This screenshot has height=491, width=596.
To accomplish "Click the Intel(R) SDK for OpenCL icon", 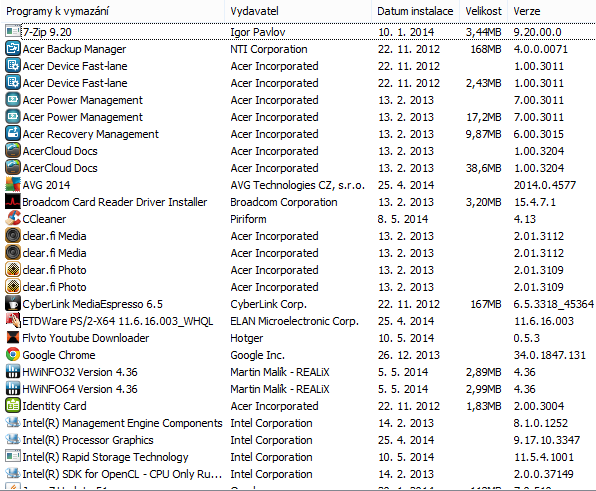I will [x=13, y=473].
